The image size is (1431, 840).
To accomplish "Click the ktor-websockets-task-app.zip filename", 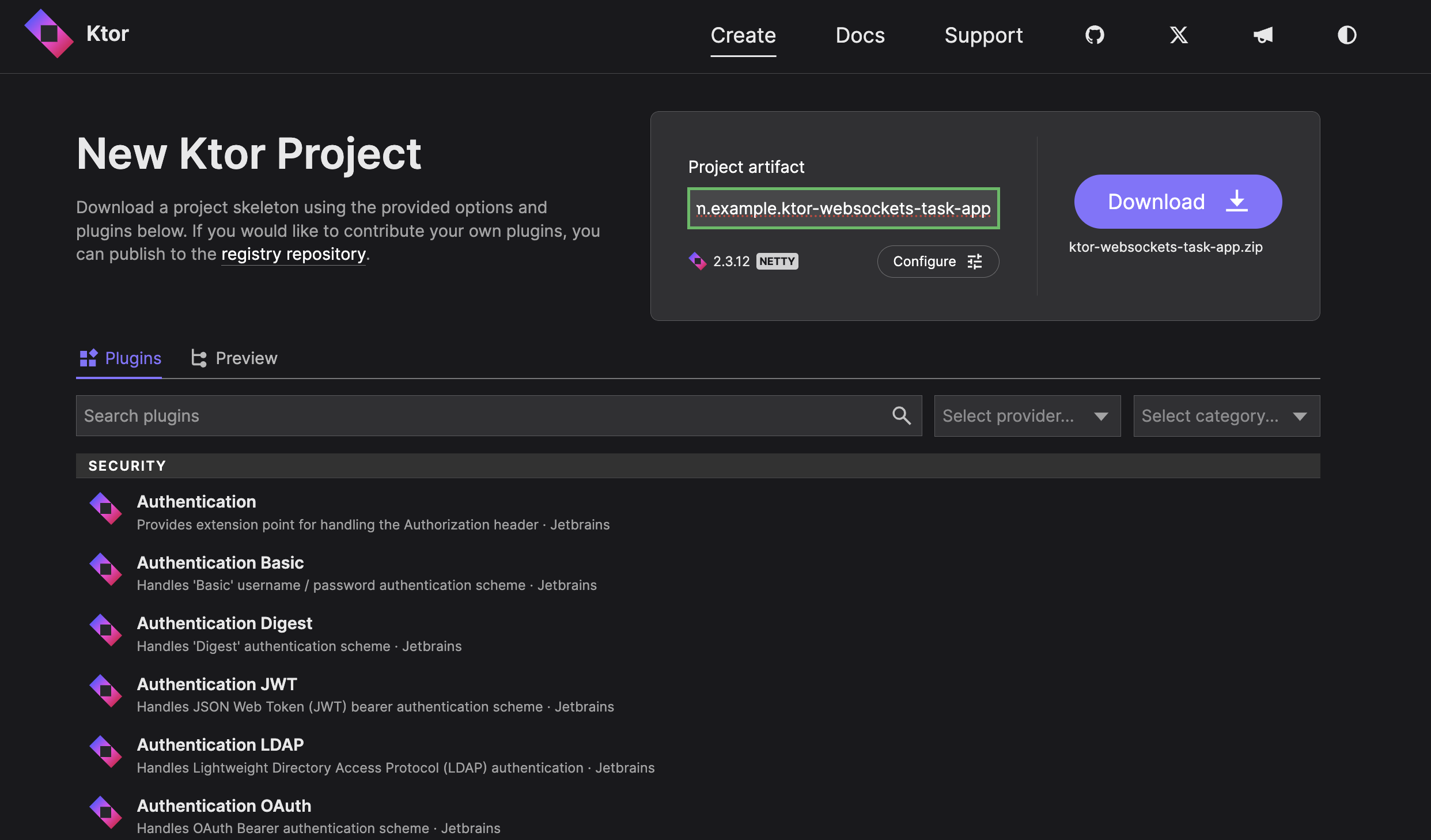I will tap(1165, 247).
